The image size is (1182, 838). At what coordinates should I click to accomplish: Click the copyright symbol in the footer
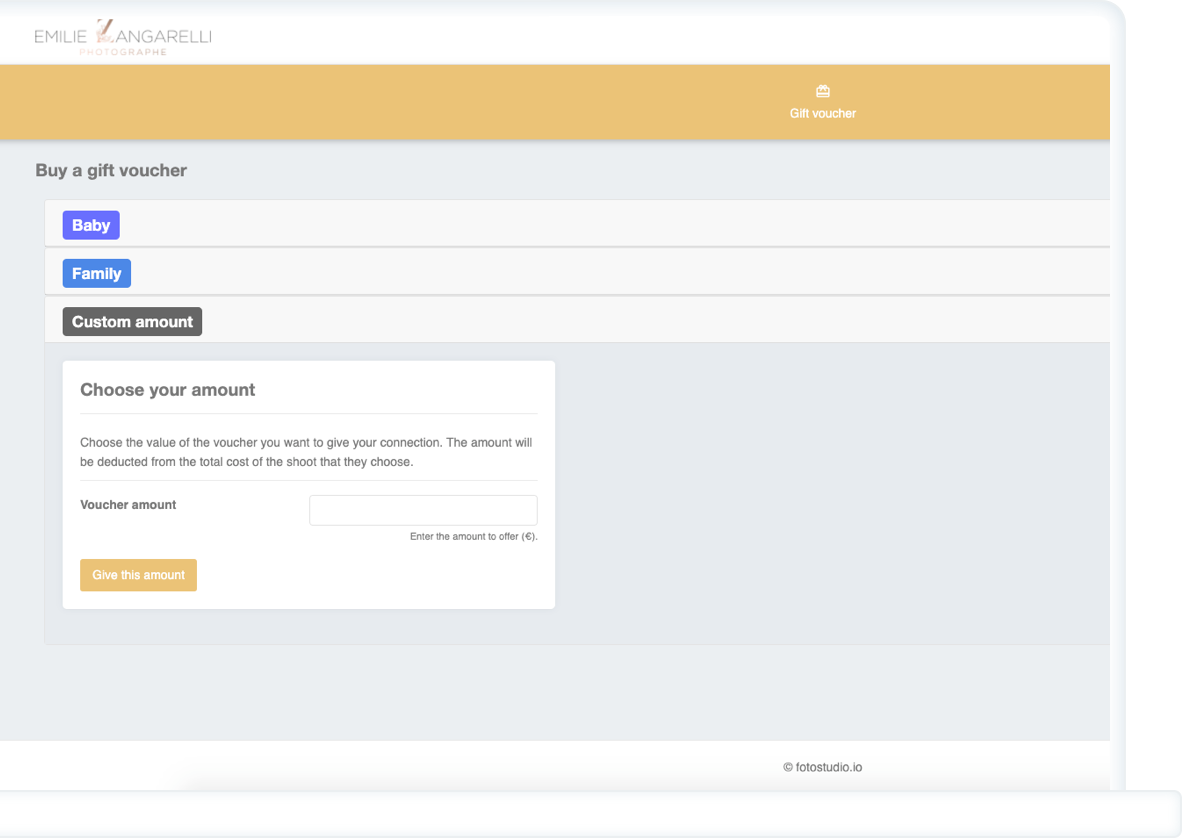(x=788, y=767)
